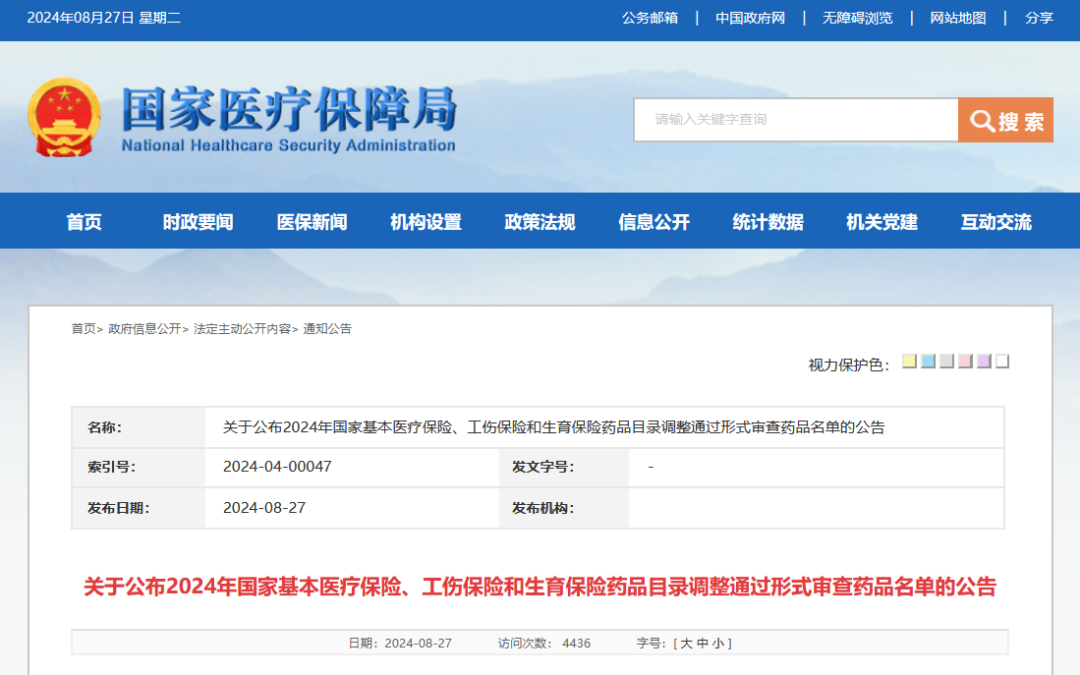This screenshot has width=1080, height=675.
Task: Select the gray eye-protection color swatch
Action: [x=946, y=362]
